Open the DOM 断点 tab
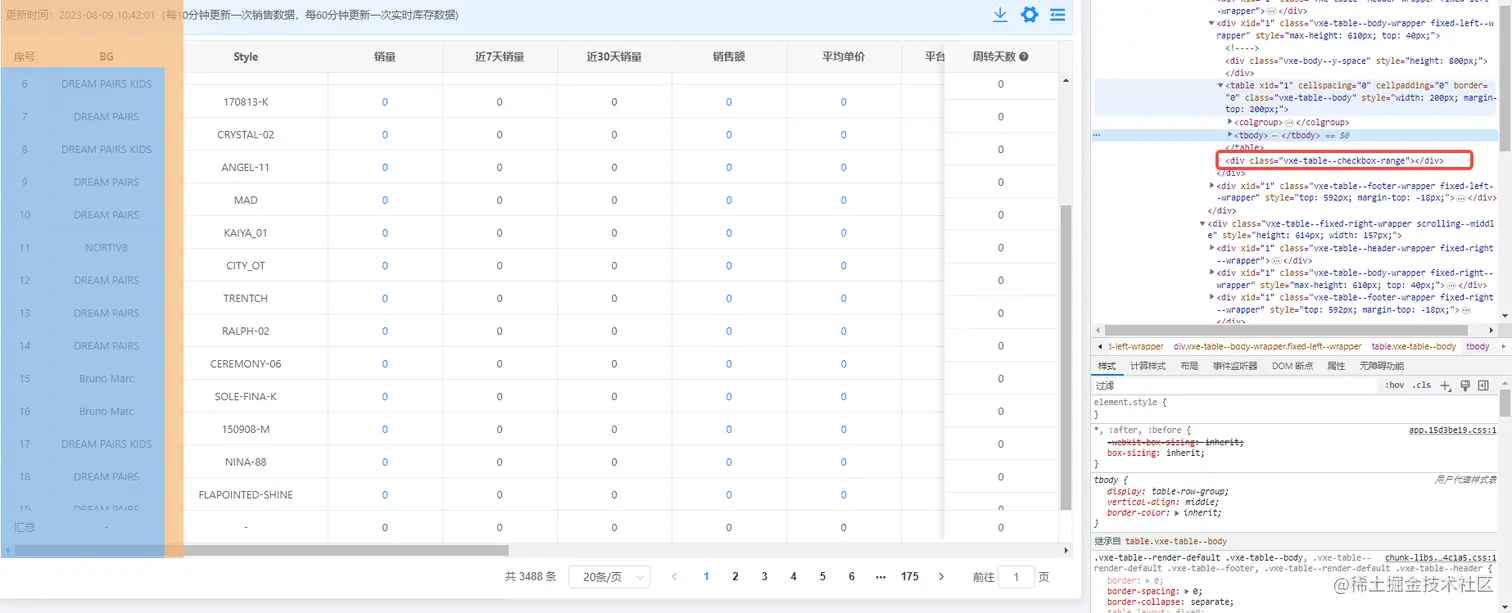Image resolution: width=1512 pixels, height=613 pixels. (x=1292, y=366)
